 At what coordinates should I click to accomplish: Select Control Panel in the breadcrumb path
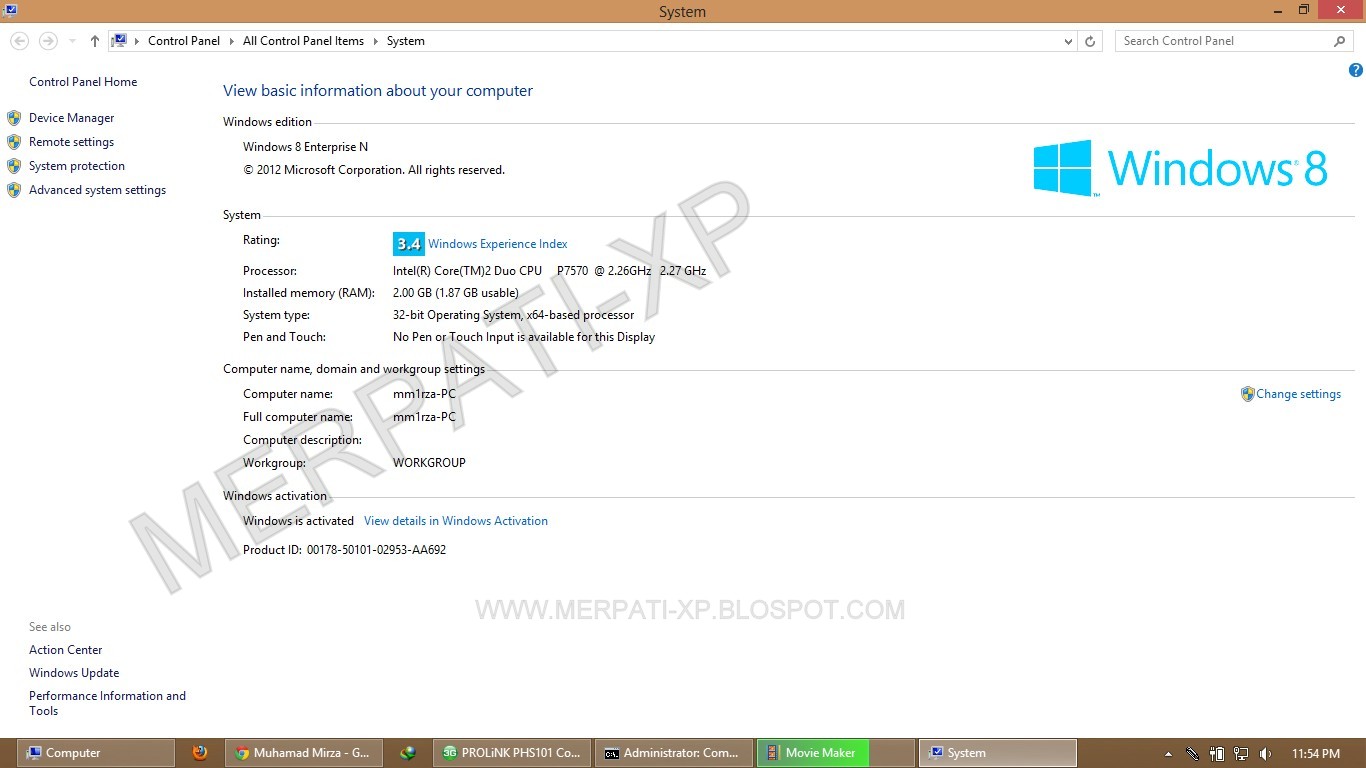coord(184,41)
